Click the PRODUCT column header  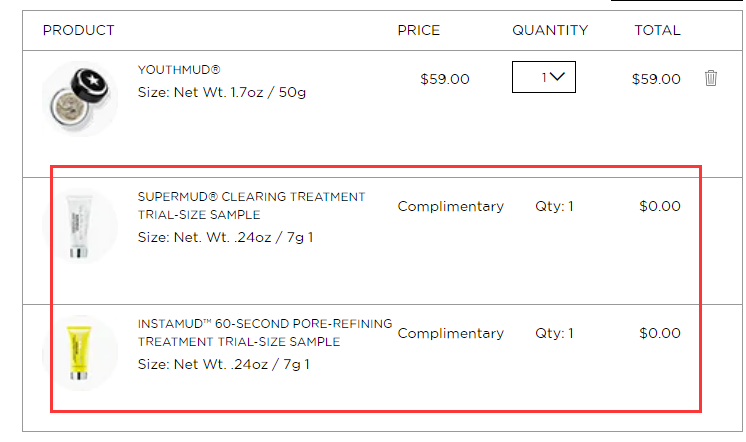(79, 30)
